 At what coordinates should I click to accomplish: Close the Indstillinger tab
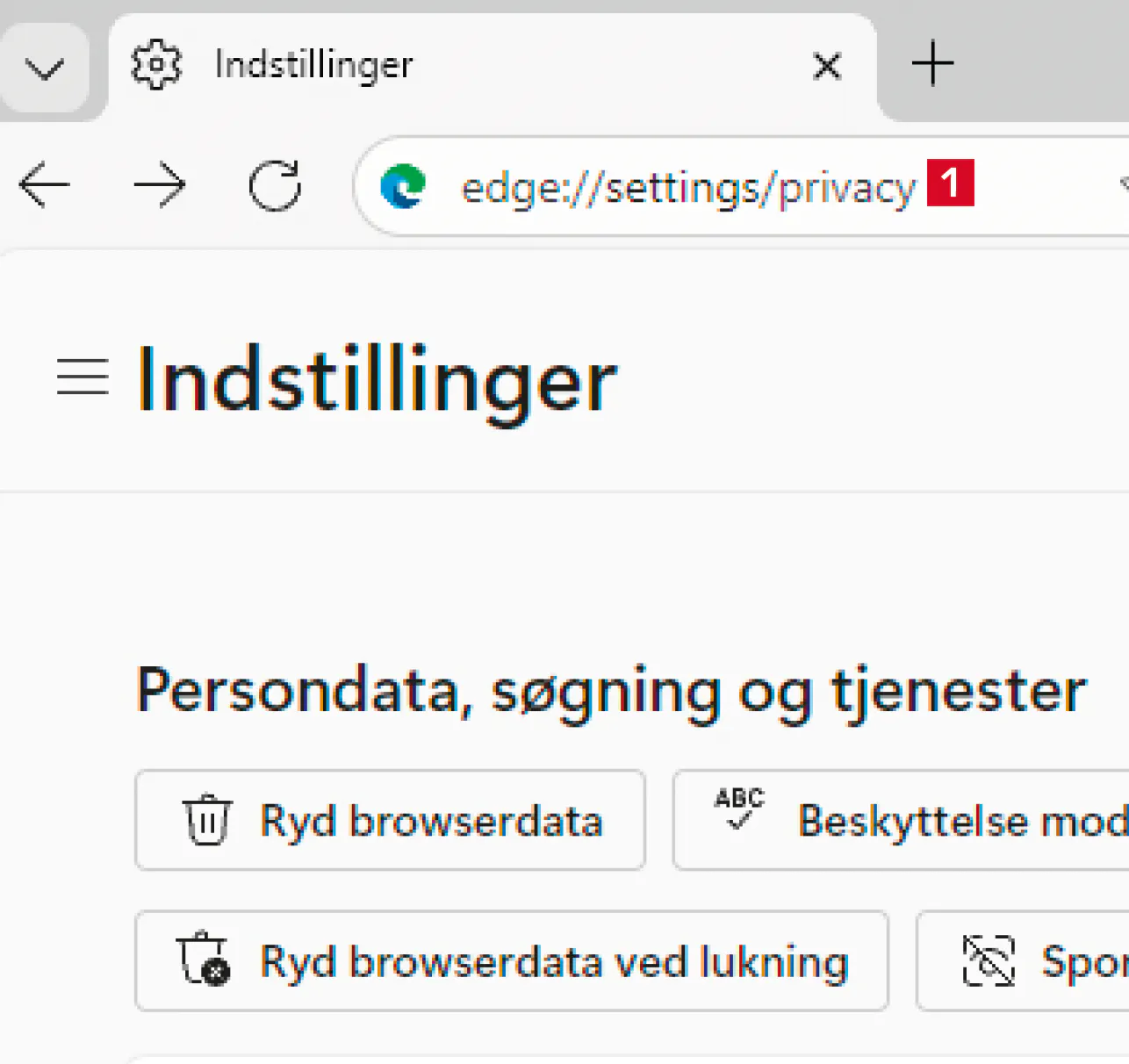[827, 66]
